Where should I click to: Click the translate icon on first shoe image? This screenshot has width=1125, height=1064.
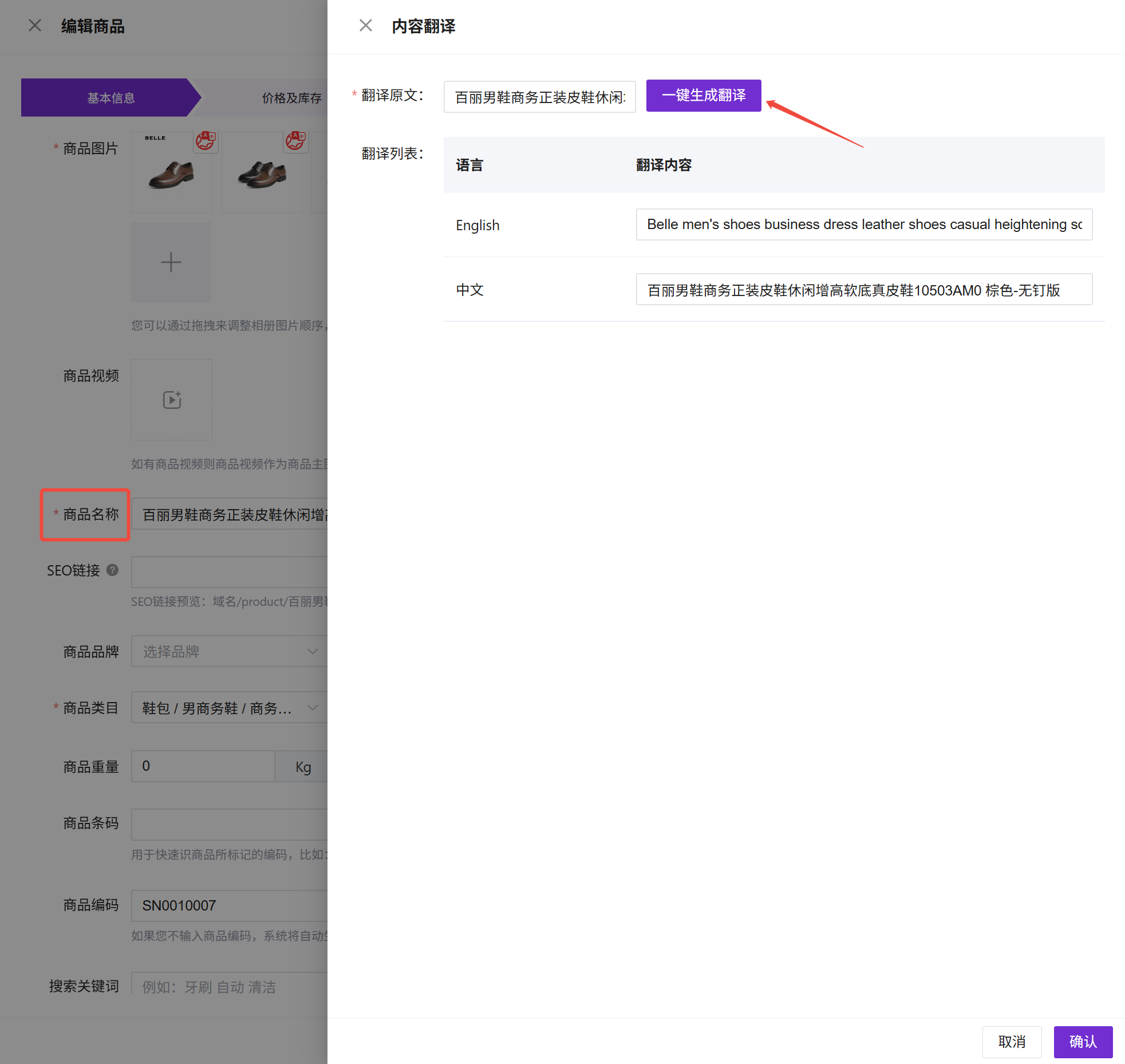click(206, 140)
